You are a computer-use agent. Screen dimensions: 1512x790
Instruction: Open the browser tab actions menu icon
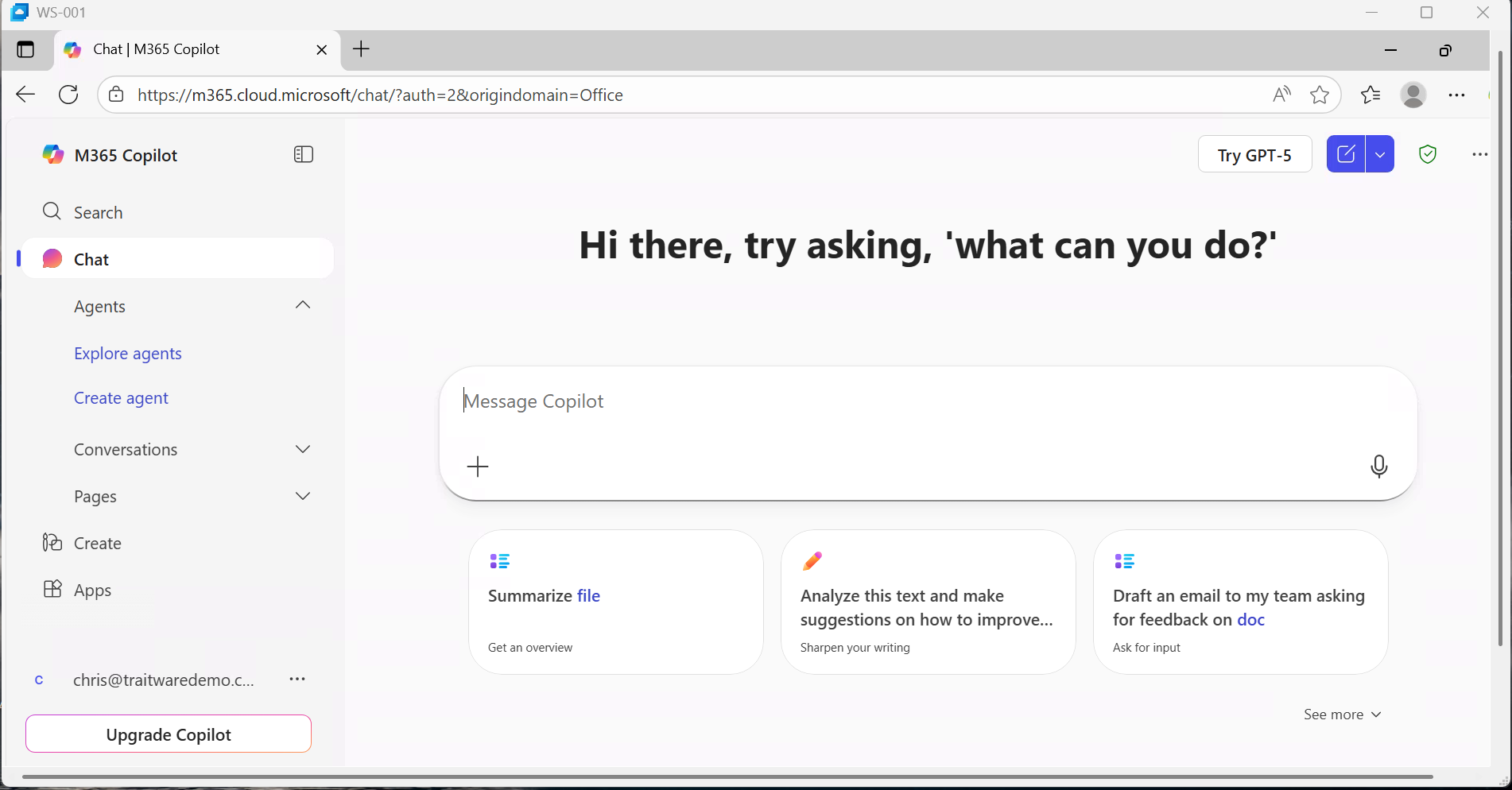tap(25, 49)
